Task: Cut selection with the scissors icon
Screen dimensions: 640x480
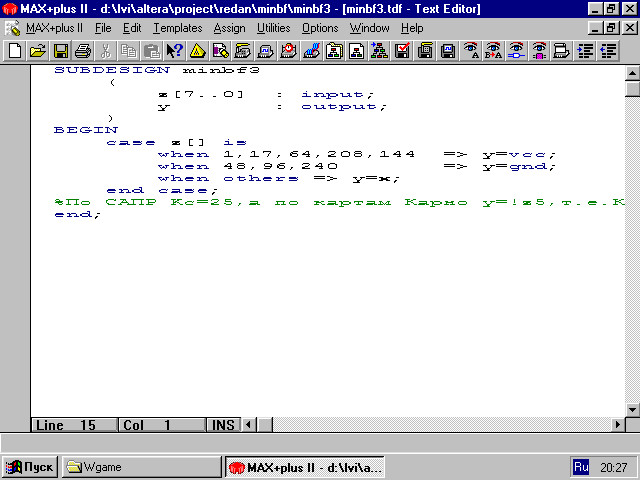Action: (106, 51)
